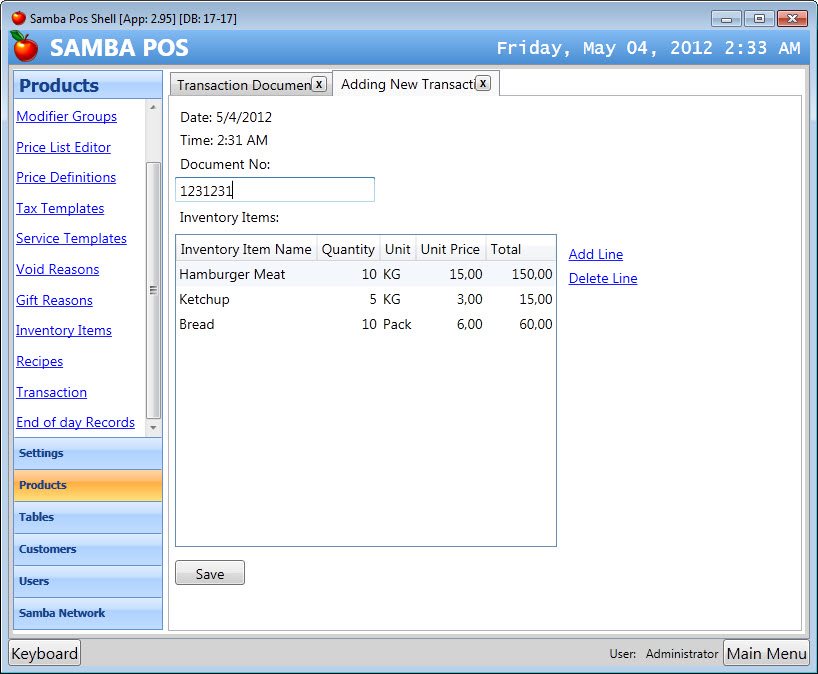Open the Customers section
The height and width of the screenshot is (674, 818).
[x=88, y=549]
